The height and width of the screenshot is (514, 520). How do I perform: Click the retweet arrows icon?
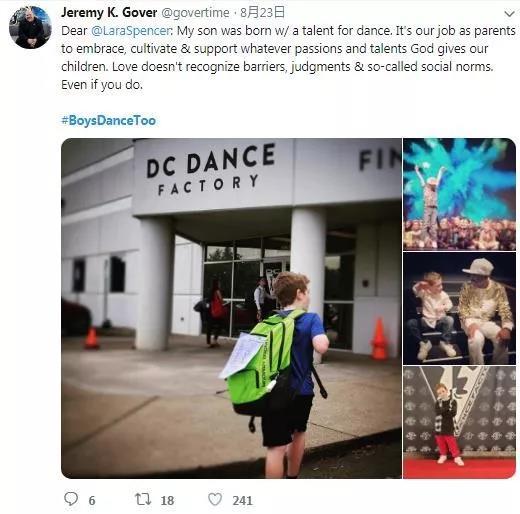click(x=143, y=499)
